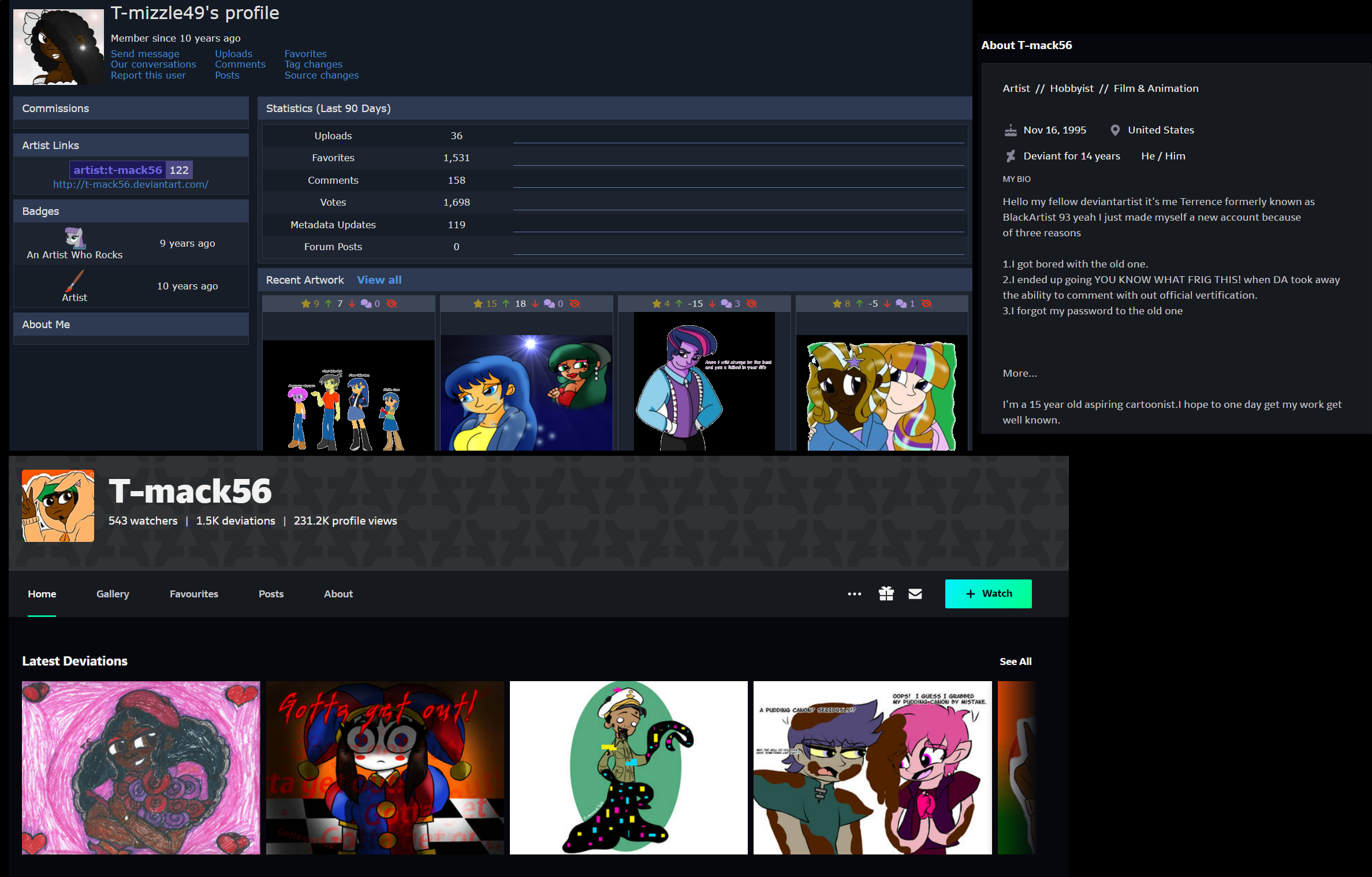Image resolution: width=1372 pixels, height=877 pixels.
Task: Switch to the Favourites tab
Action: pos(194,594)
